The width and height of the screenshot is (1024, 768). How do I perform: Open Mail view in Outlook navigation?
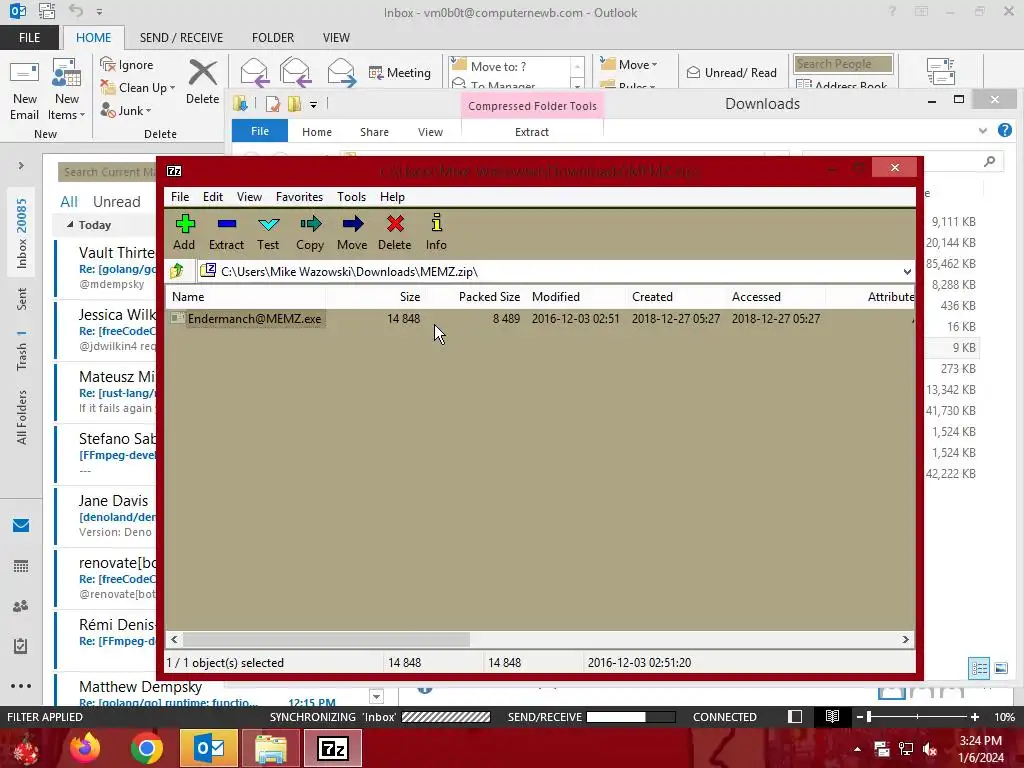click(21, 526)
